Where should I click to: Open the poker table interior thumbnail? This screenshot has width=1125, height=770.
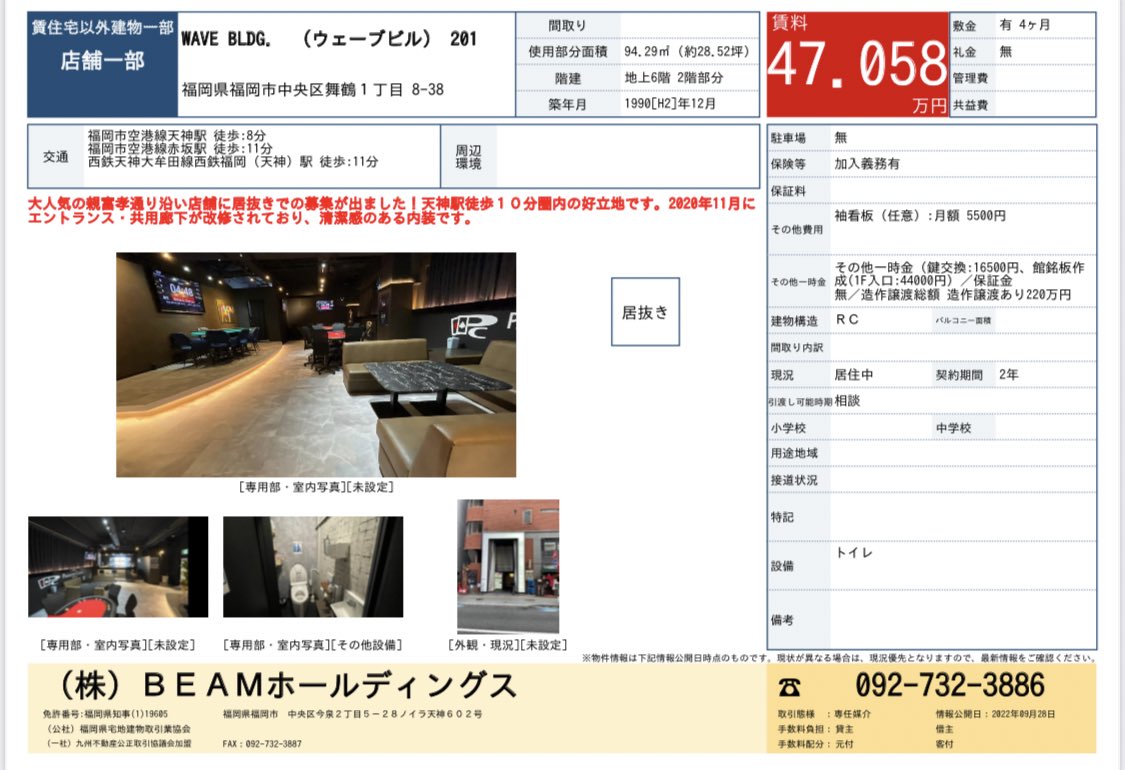pos(118,567)
